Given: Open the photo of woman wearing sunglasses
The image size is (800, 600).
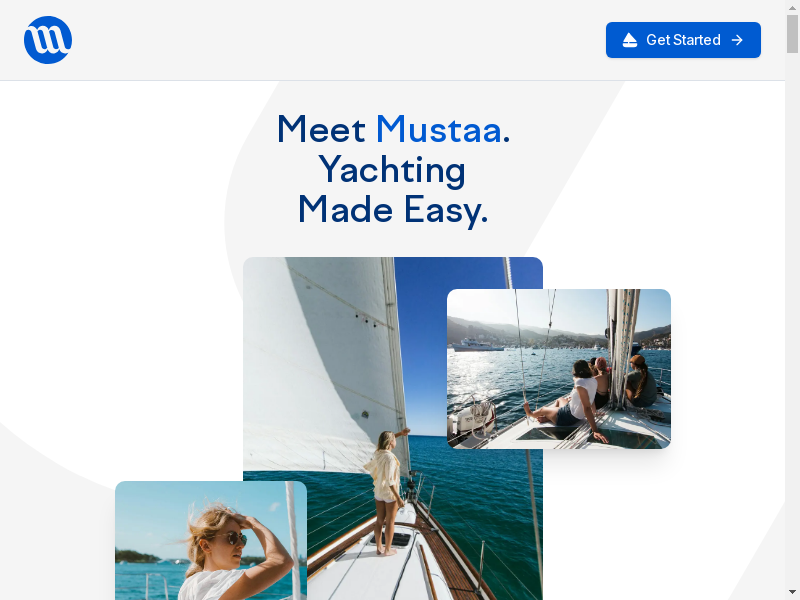Looking at the screenshot, I should 211,541.
